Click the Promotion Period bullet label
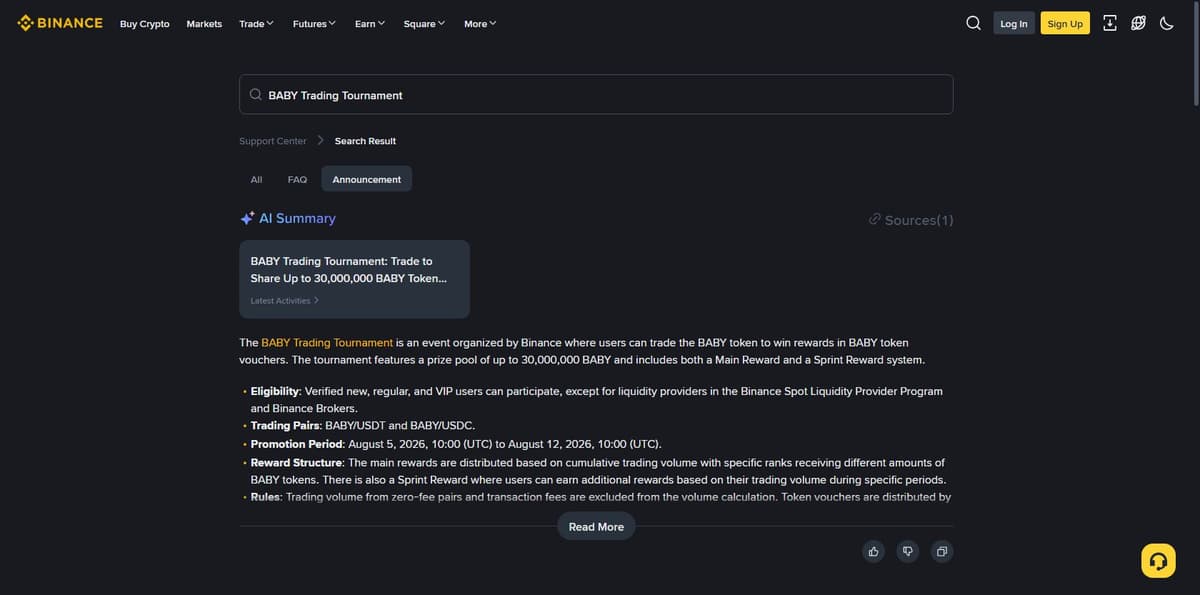This screenshot has height=595, width=1200. pos(297,443)
